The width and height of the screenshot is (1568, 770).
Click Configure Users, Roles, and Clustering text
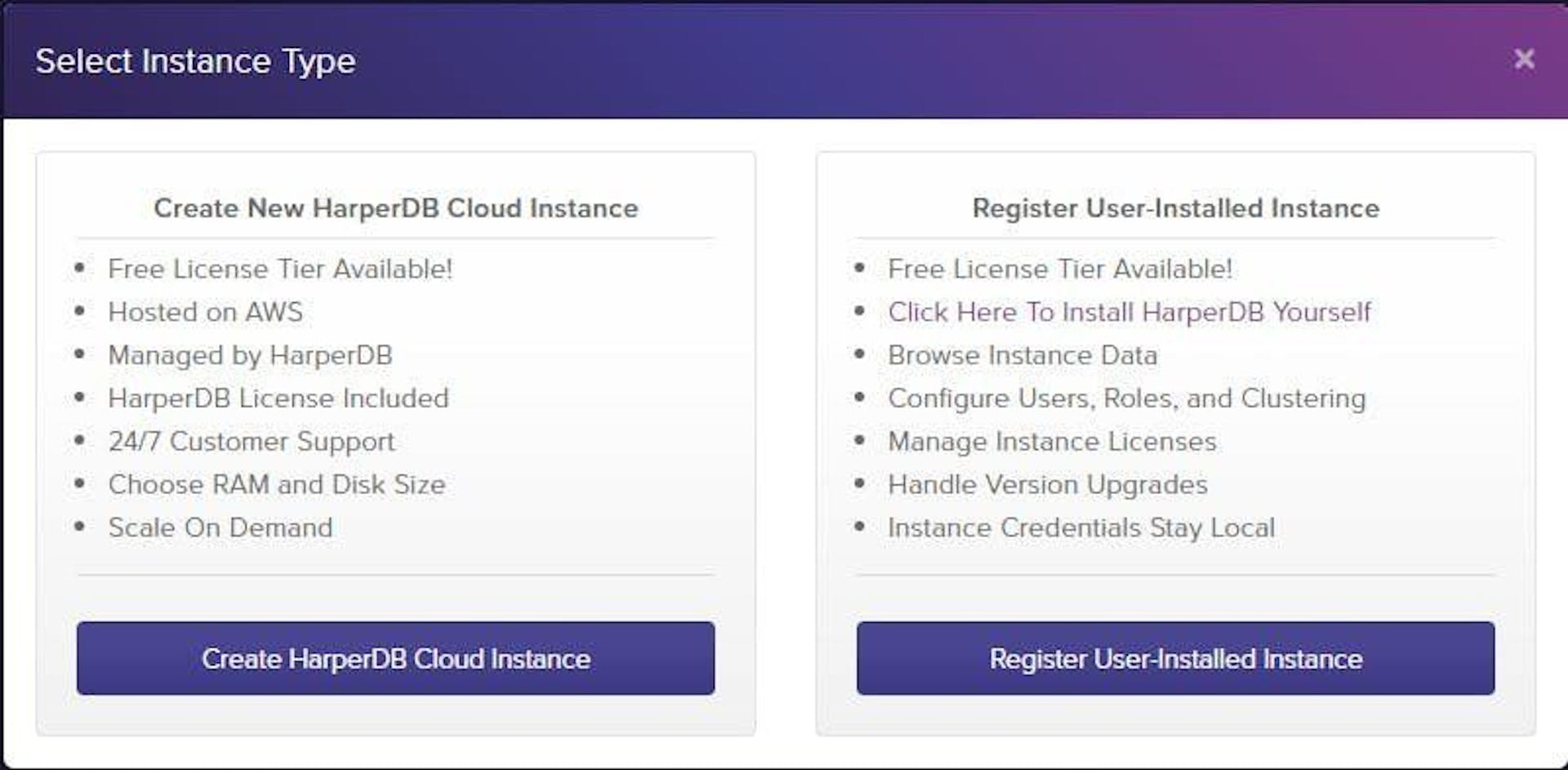coord(1126,398)
